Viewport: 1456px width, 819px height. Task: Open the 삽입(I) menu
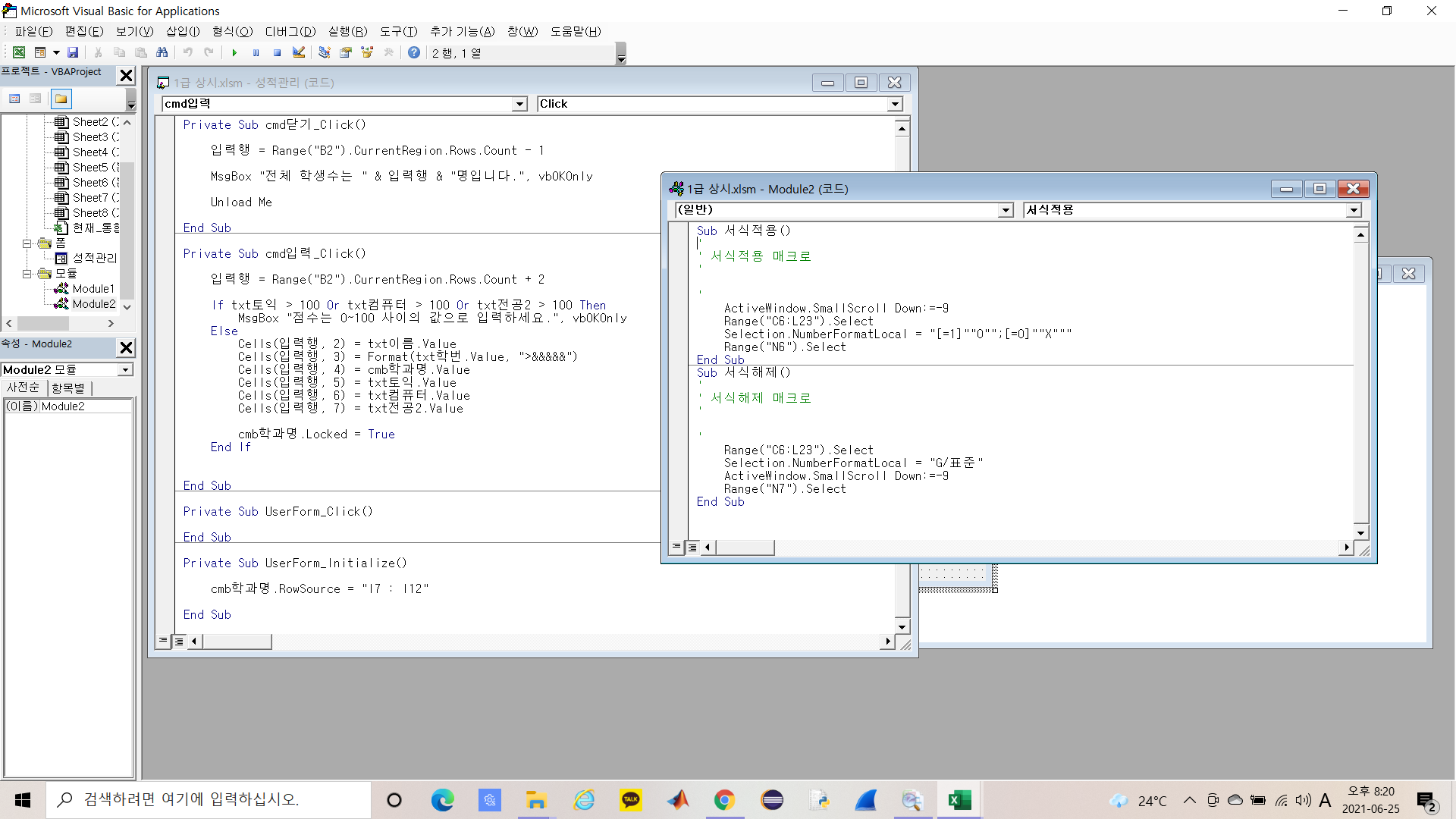coord(183,31)
